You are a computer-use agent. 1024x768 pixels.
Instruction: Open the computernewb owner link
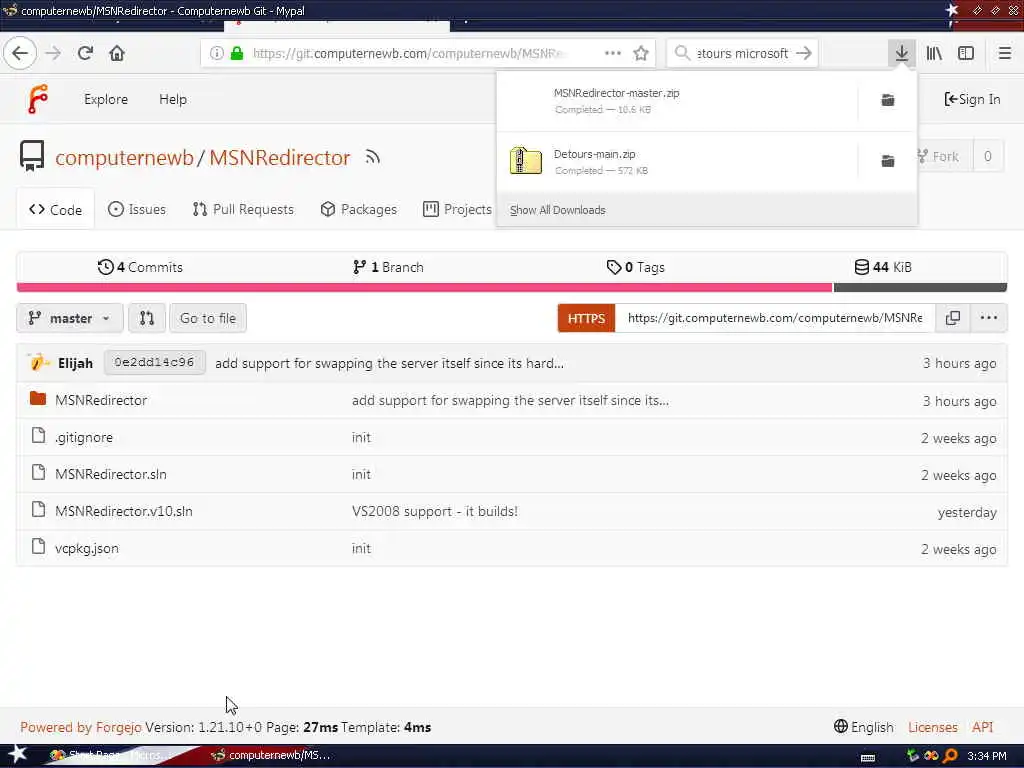click(x=124, y=157)
